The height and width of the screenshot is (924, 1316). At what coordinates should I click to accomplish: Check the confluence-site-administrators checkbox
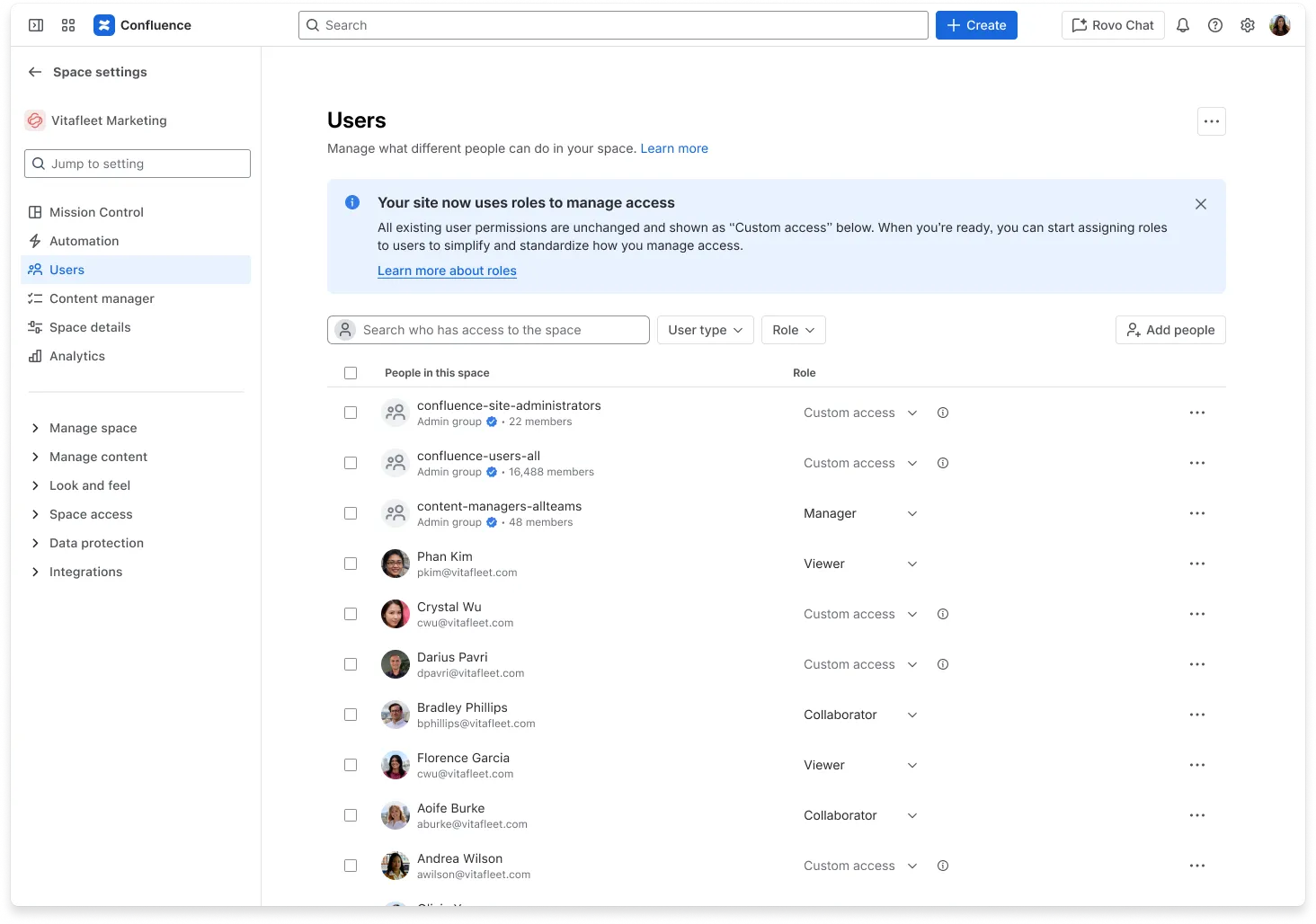pyautogui.click(x=351, y=413)
